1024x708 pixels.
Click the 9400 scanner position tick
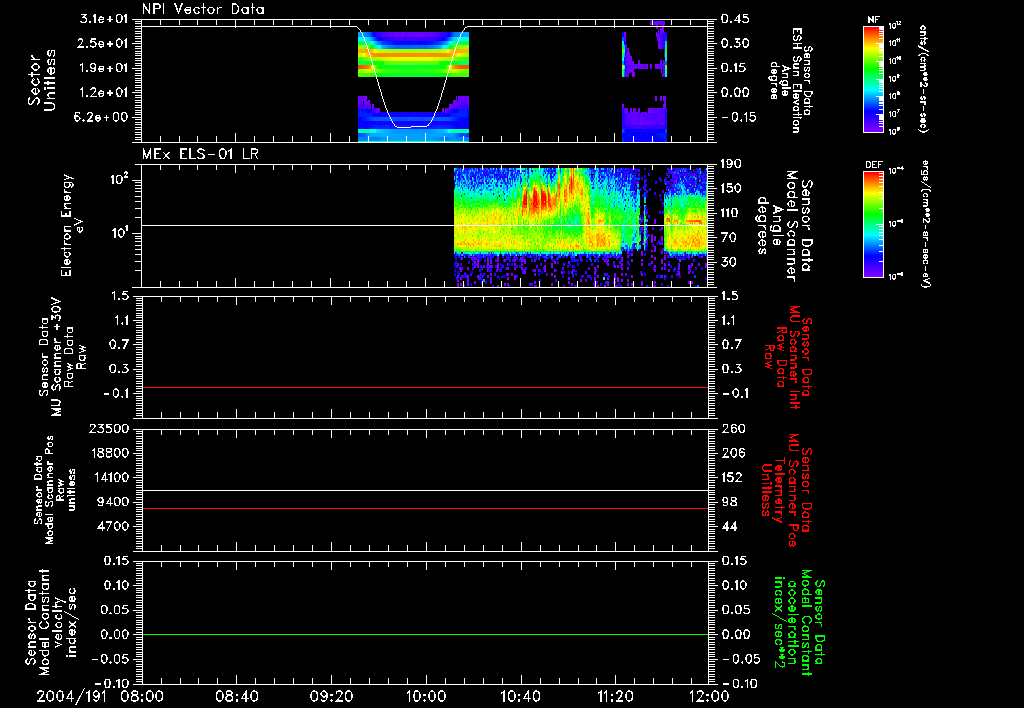coord(113,502)
